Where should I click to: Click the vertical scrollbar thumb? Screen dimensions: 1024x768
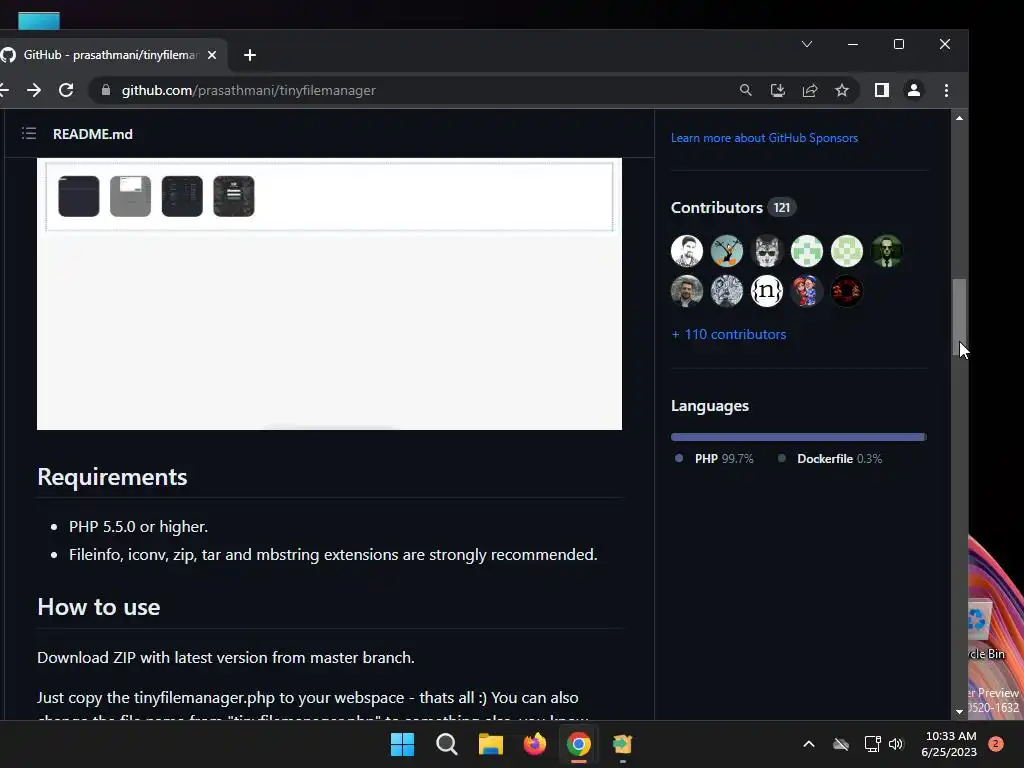[x=959, y=317]
